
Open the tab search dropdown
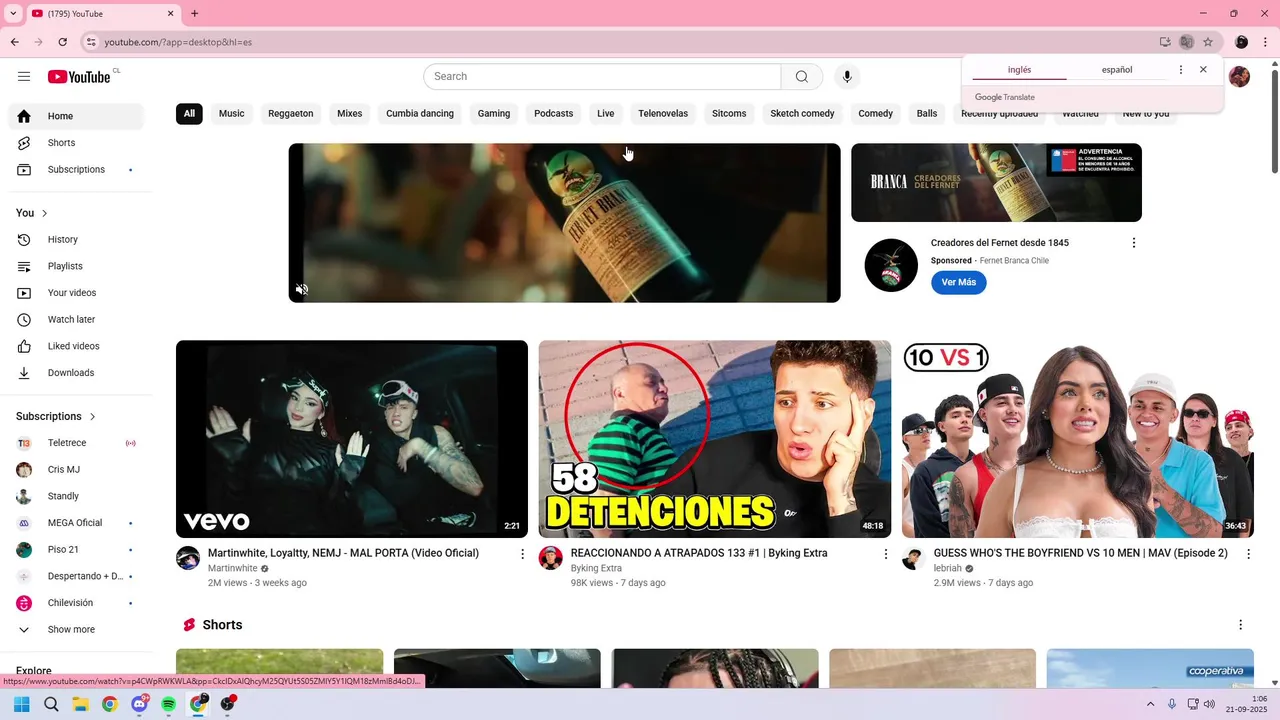(x=13, y=14)
